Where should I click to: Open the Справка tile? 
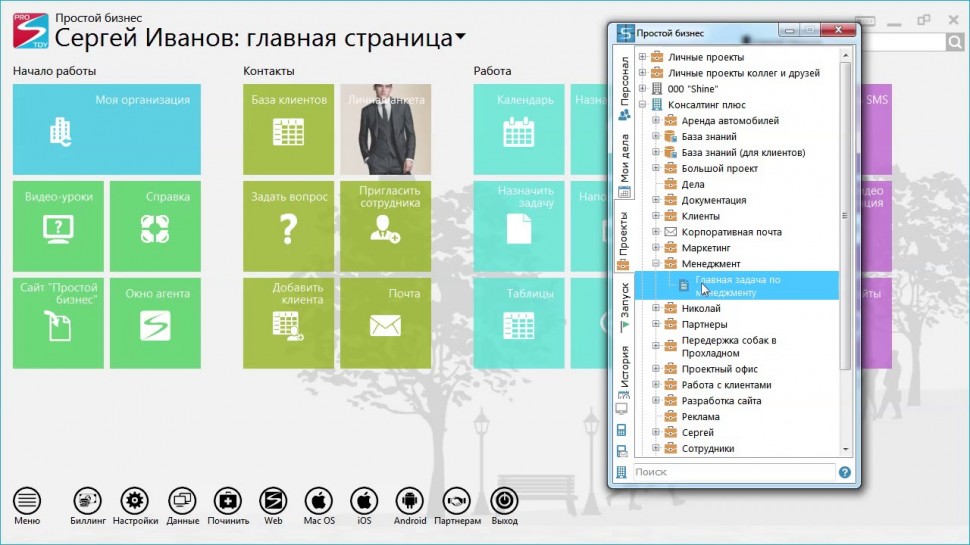(x=155, y=226)
